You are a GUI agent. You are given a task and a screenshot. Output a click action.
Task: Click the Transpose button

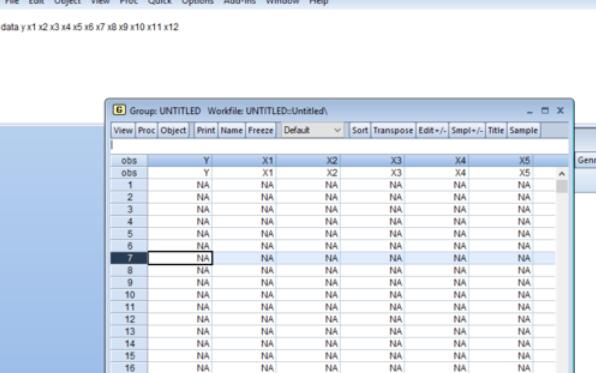pyautogui.click(x=393, y=130)
